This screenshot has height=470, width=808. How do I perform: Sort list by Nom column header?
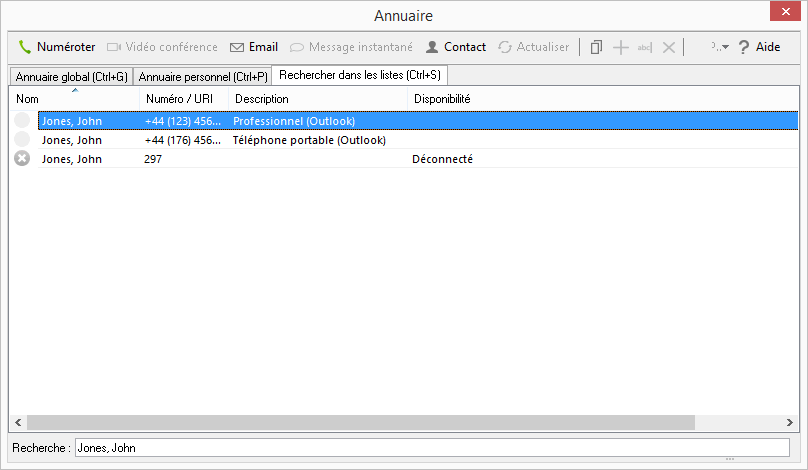click(x=74, y=99)
